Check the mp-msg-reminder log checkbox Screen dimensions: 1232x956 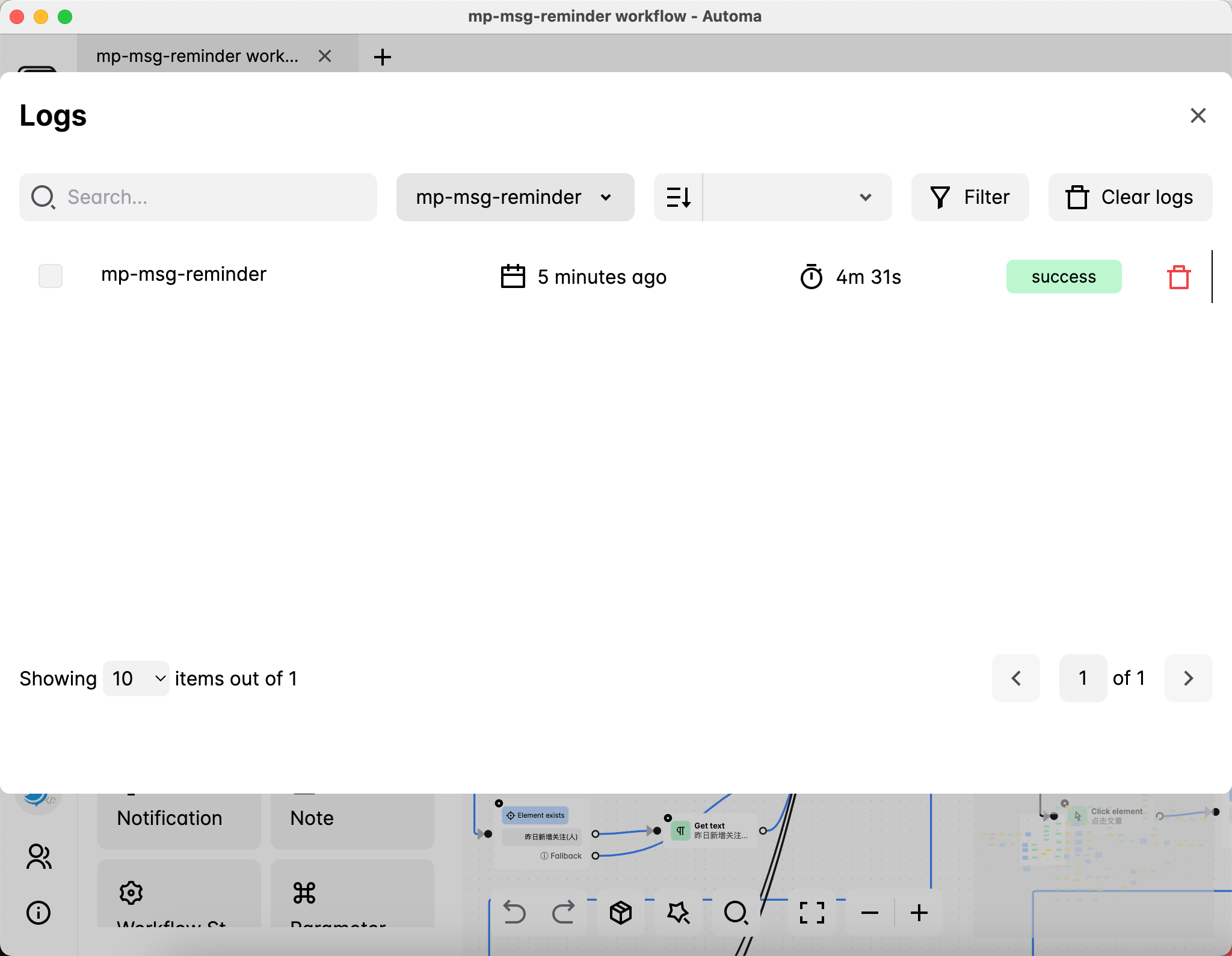pyautogui.click(x=51, y=276)
